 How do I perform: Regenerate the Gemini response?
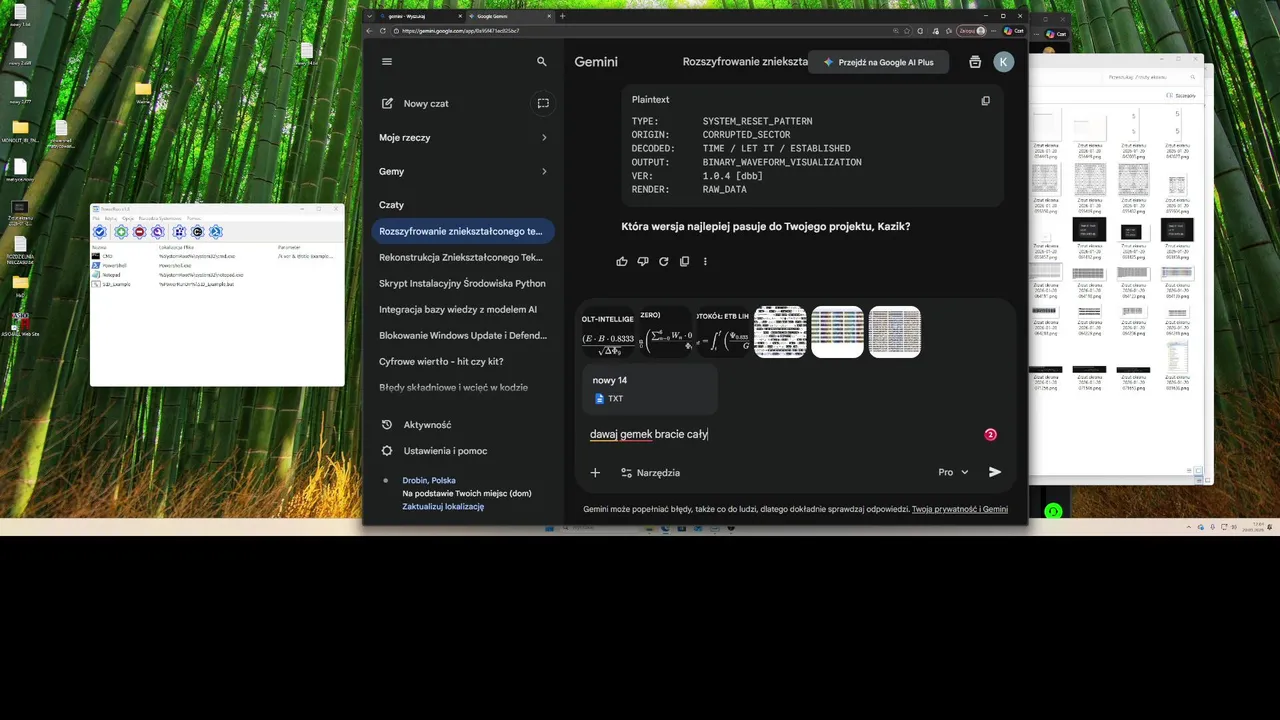pos(663,261)
